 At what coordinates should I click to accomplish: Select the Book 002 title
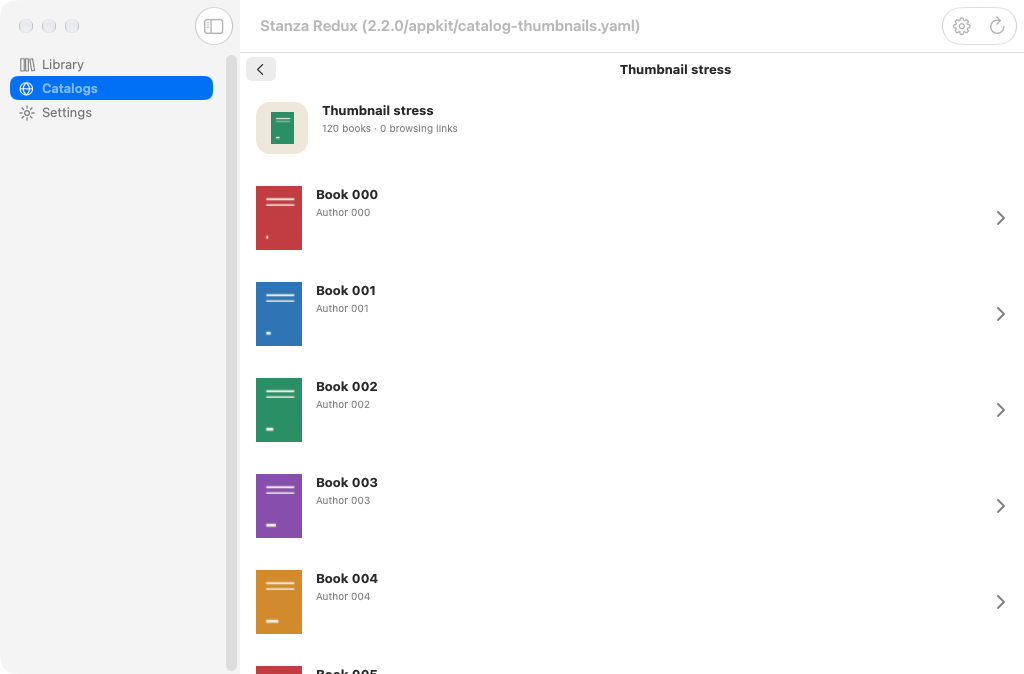coord(347,387)
